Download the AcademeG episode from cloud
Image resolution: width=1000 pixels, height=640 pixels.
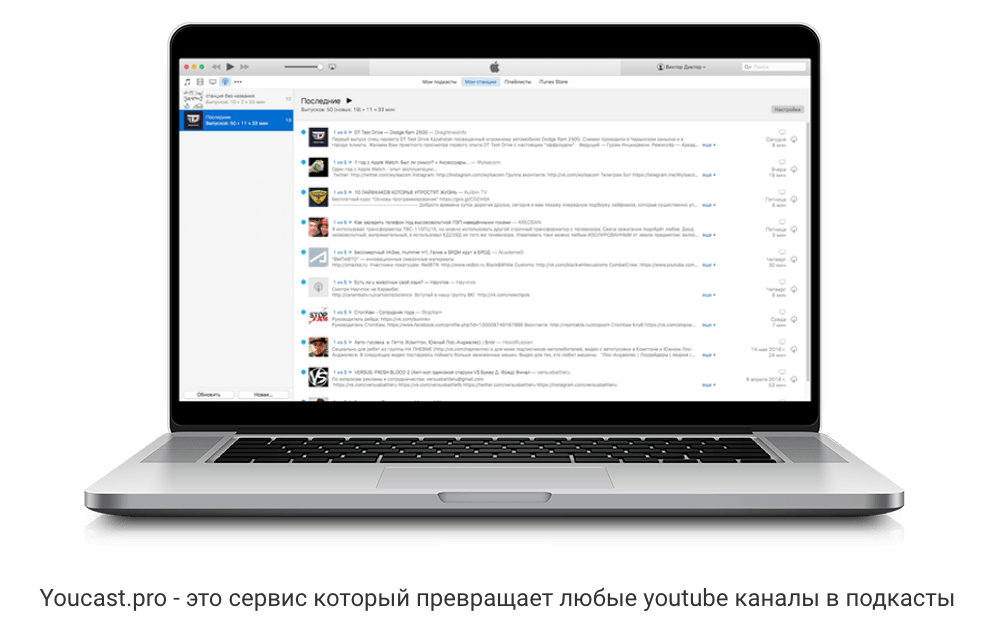coord(794,259)
